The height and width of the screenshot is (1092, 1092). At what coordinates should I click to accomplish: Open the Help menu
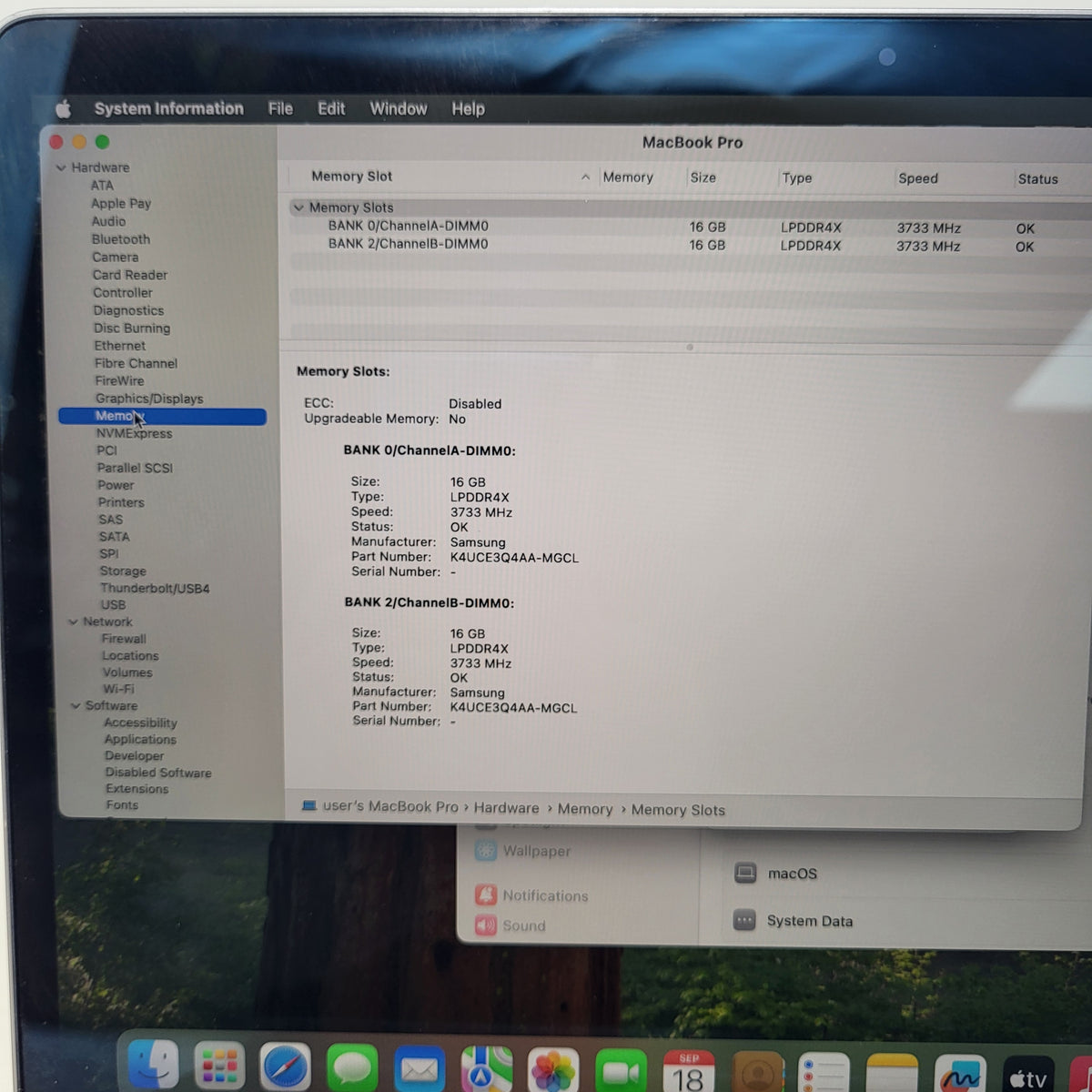(x=468, y=108)
